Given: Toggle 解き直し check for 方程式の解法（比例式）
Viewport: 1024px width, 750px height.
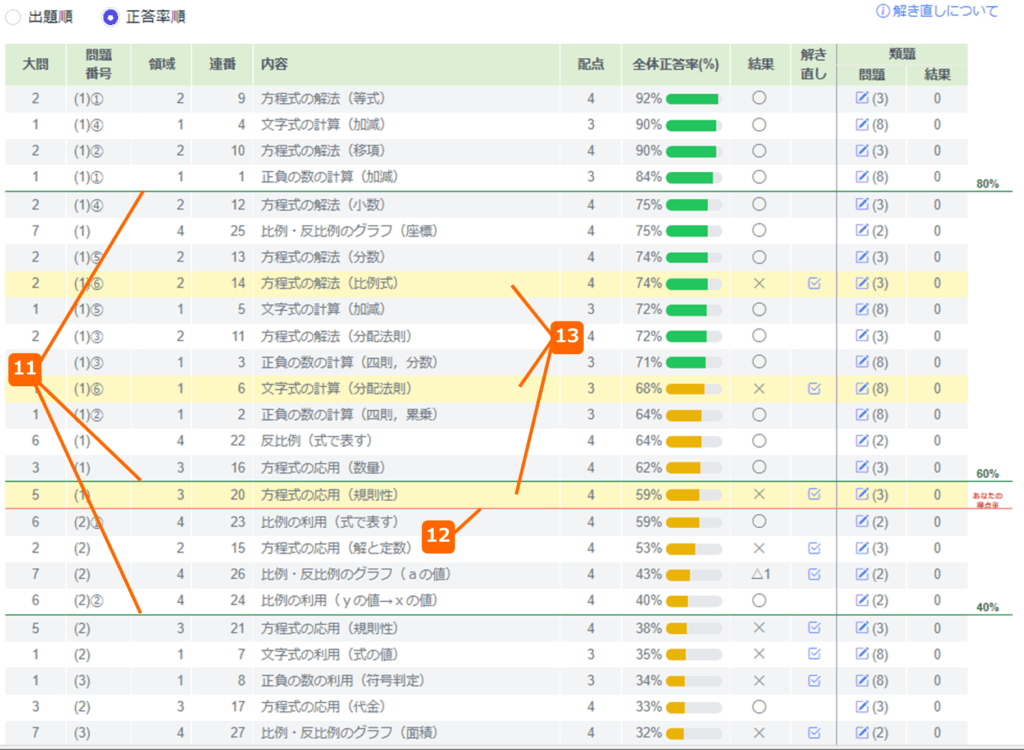Looking at the screenshot, I should click(x=814, y=284).
